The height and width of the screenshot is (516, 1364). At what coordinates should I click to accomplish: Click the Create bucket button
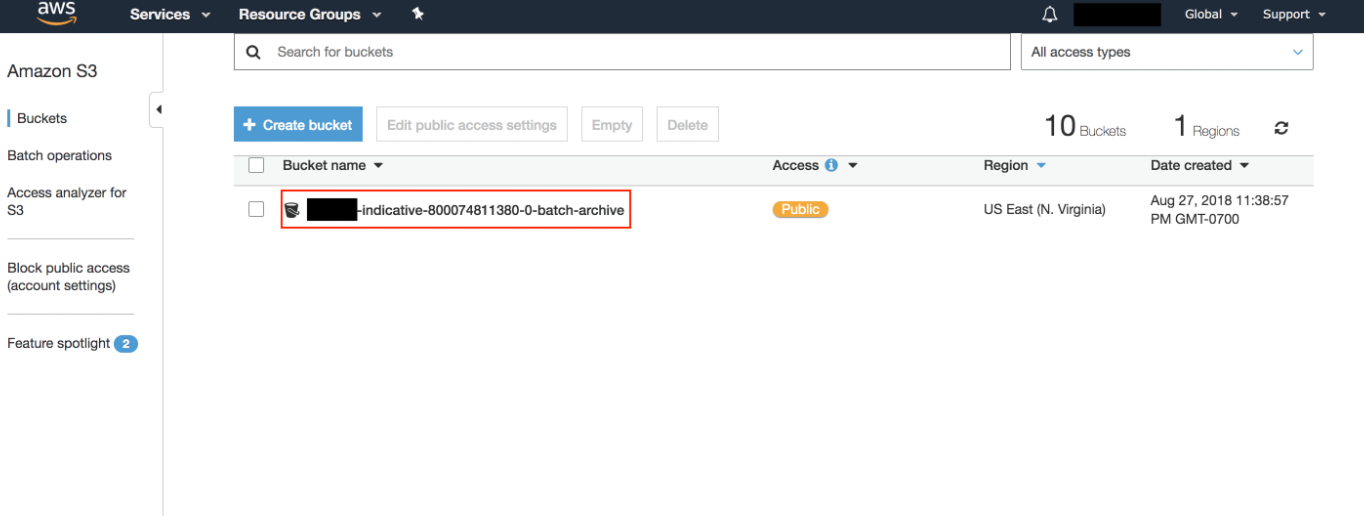[298, 125]
